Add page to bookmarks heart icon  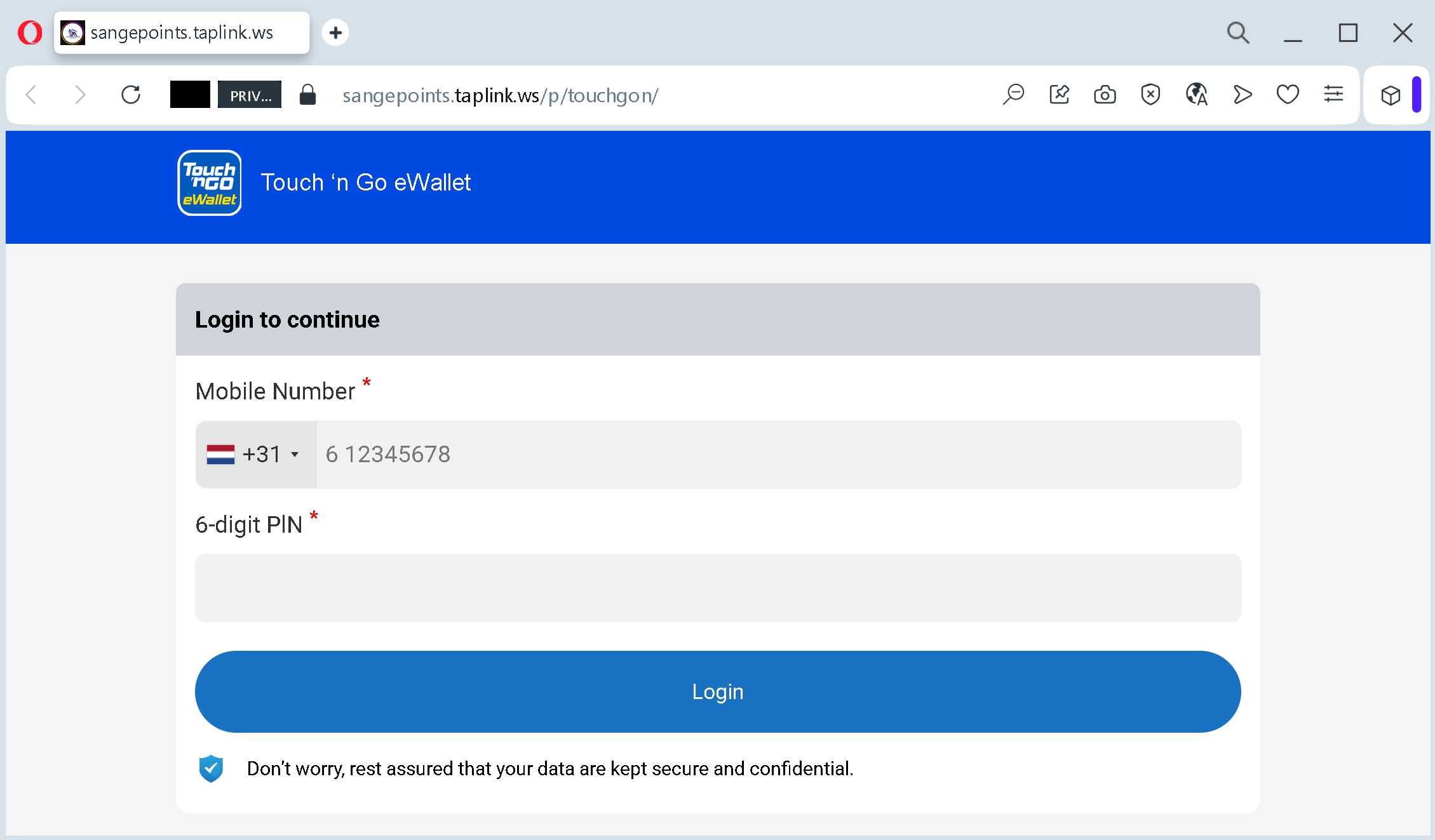click(1288, 95)
